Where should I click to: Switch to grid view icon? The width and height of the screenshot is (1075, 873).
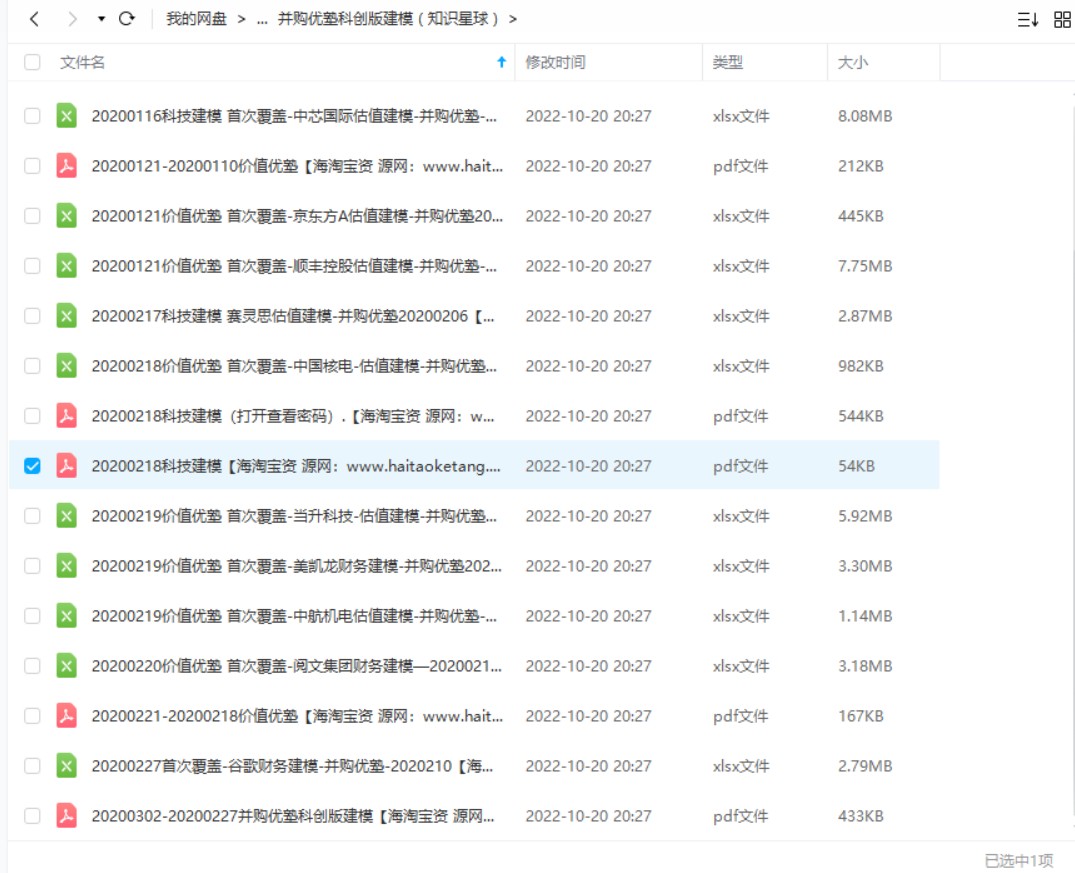1062,19
